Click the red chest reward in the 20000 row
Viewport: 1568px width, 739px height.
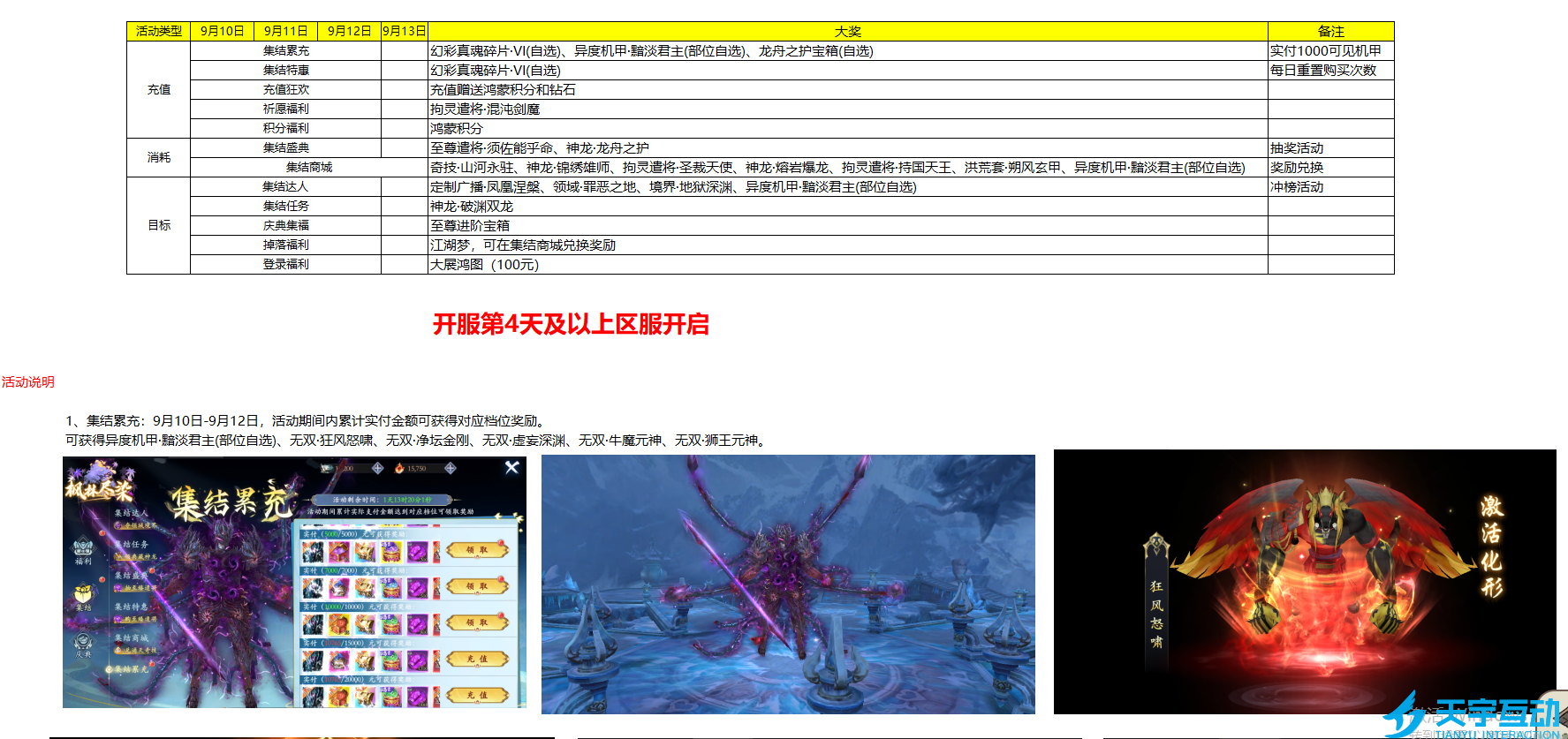pyautogui.click(x=338, y=697)
